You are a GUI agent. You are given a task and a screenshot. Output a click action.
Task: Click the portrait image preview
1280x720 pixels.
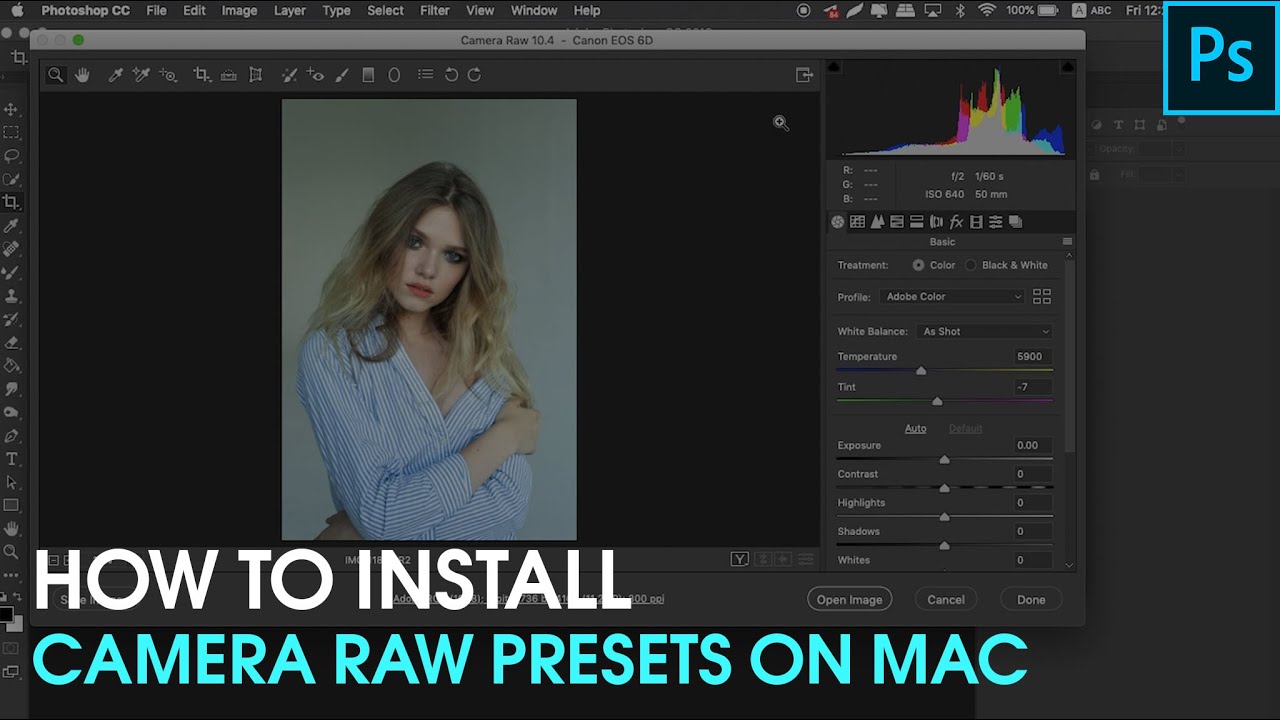click(x=429, y=319)
